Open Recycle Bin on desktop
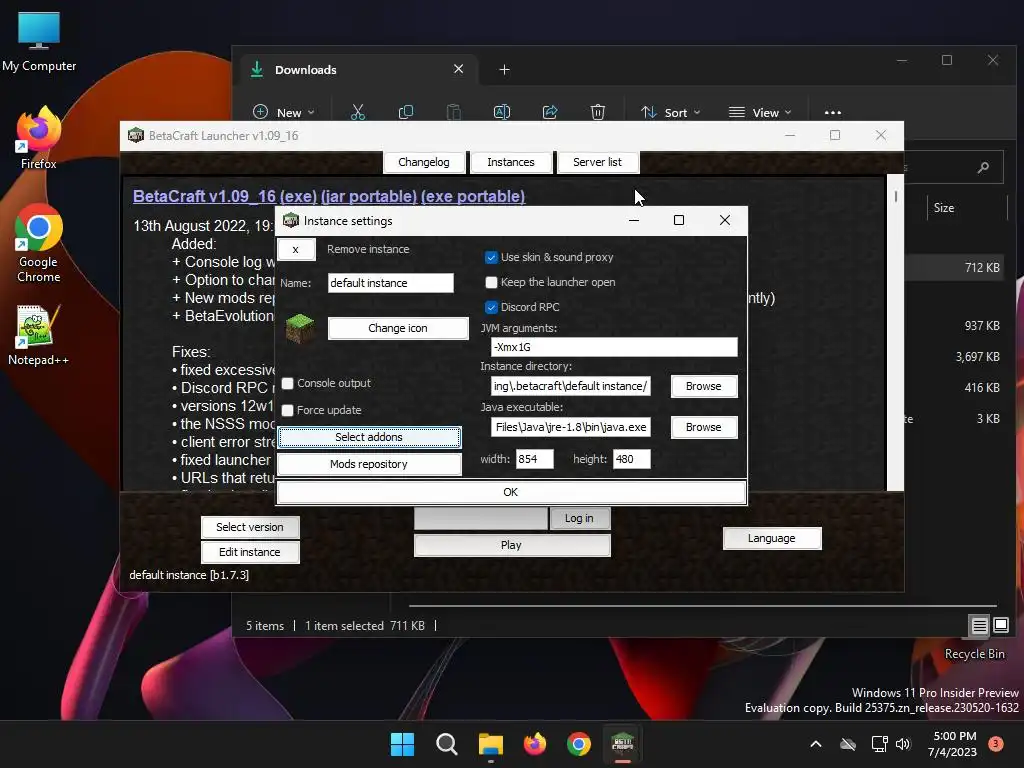Screen dimensions: 1024x768 tap(974, 654)
